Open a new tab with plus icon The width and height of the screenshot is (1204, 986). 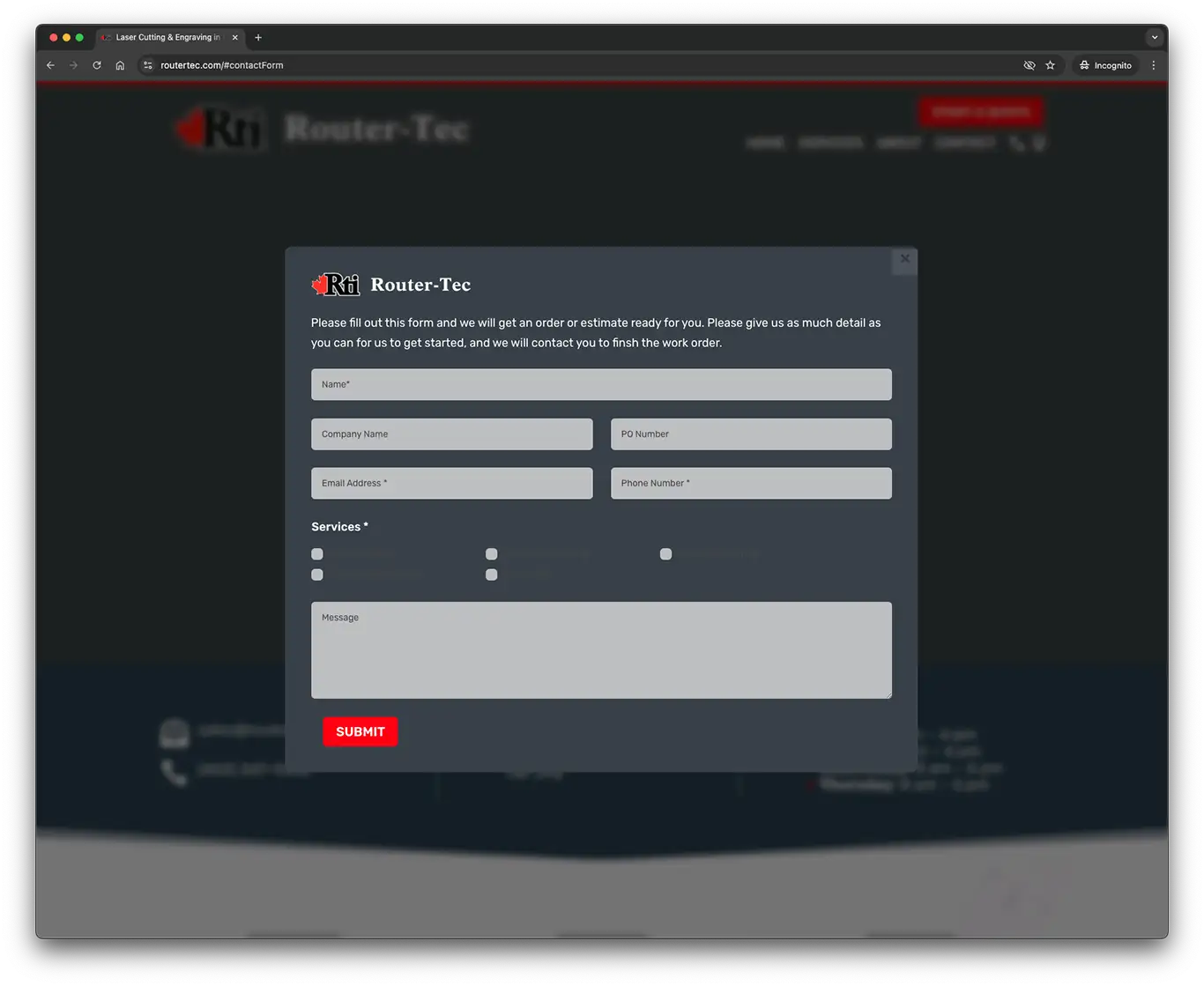(258, 38)
